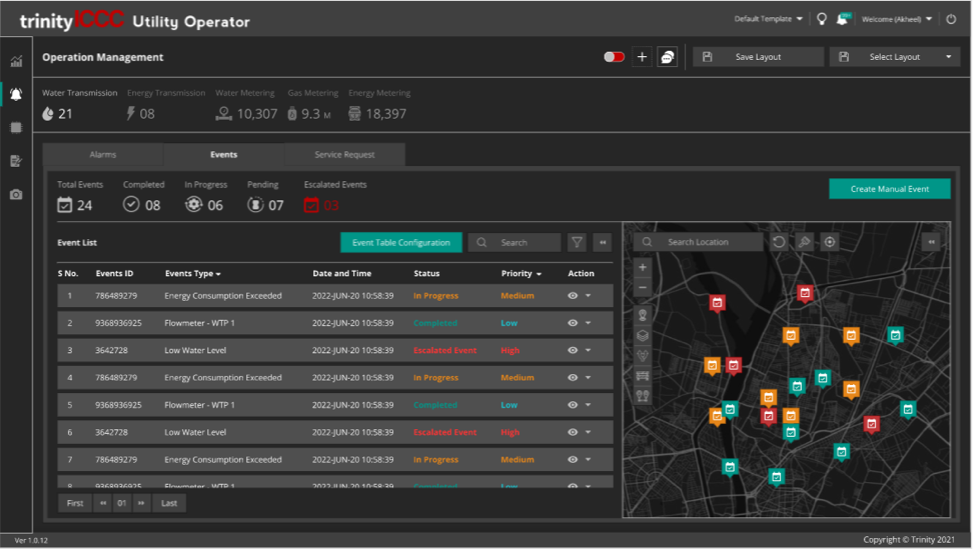The height and width of the screenshot is (549, 973).
Task: Go to next page in pagination
Action: 141,503
